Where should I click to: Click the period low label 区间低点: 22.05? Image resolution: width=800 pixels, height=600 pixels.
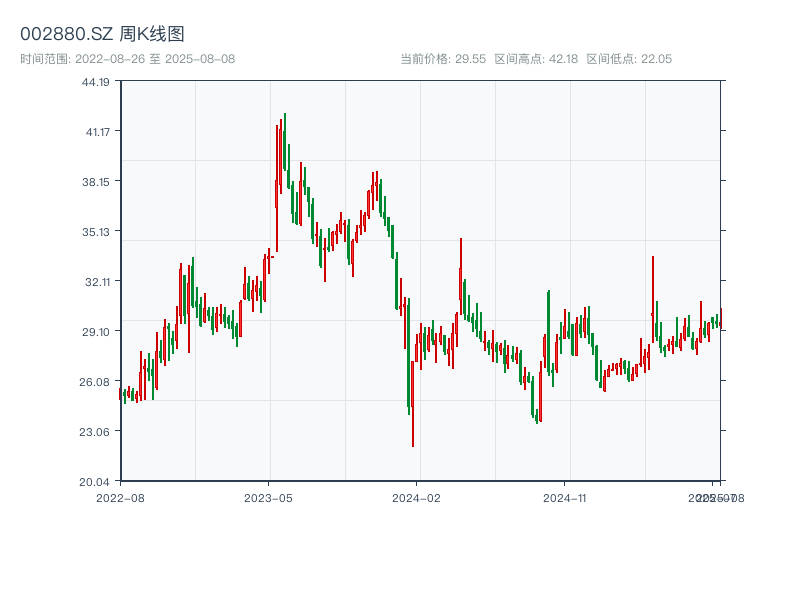point(629,59)
